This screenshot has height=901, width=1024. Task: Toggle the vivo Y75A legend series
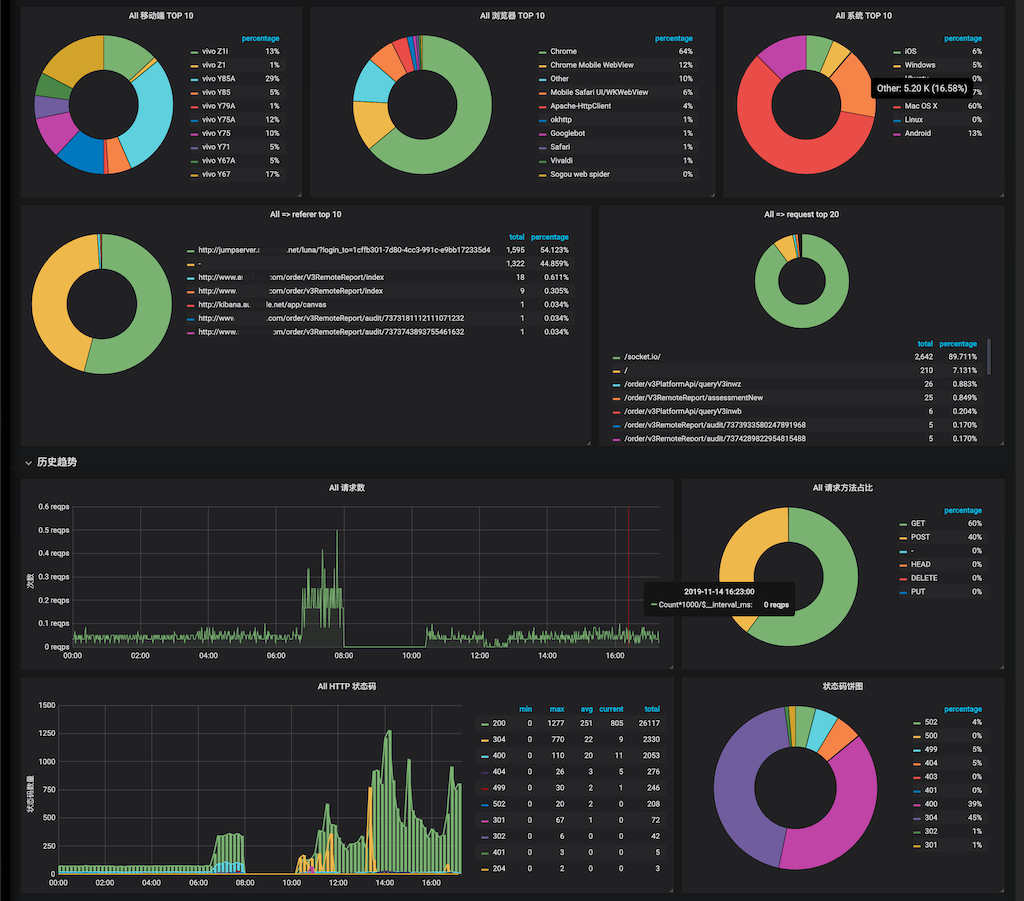coord(218,119)
